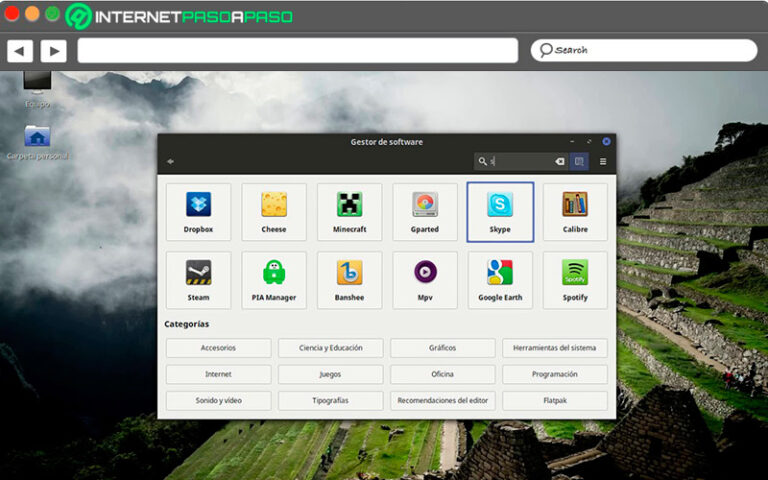Select the Flatpak category

[554, 400]
